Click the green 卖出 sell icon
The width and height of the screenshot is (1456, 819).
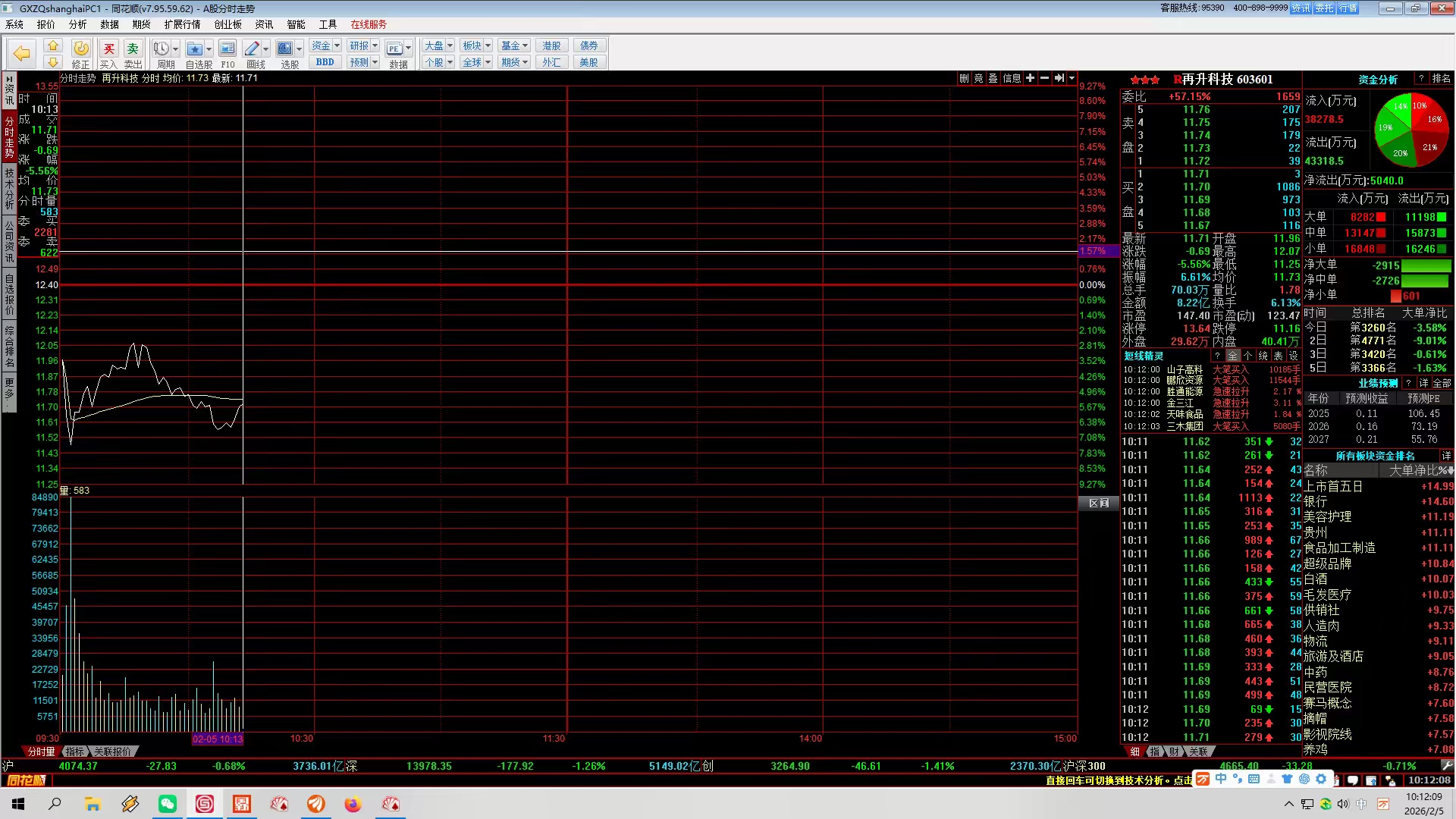tap(133, 49)
